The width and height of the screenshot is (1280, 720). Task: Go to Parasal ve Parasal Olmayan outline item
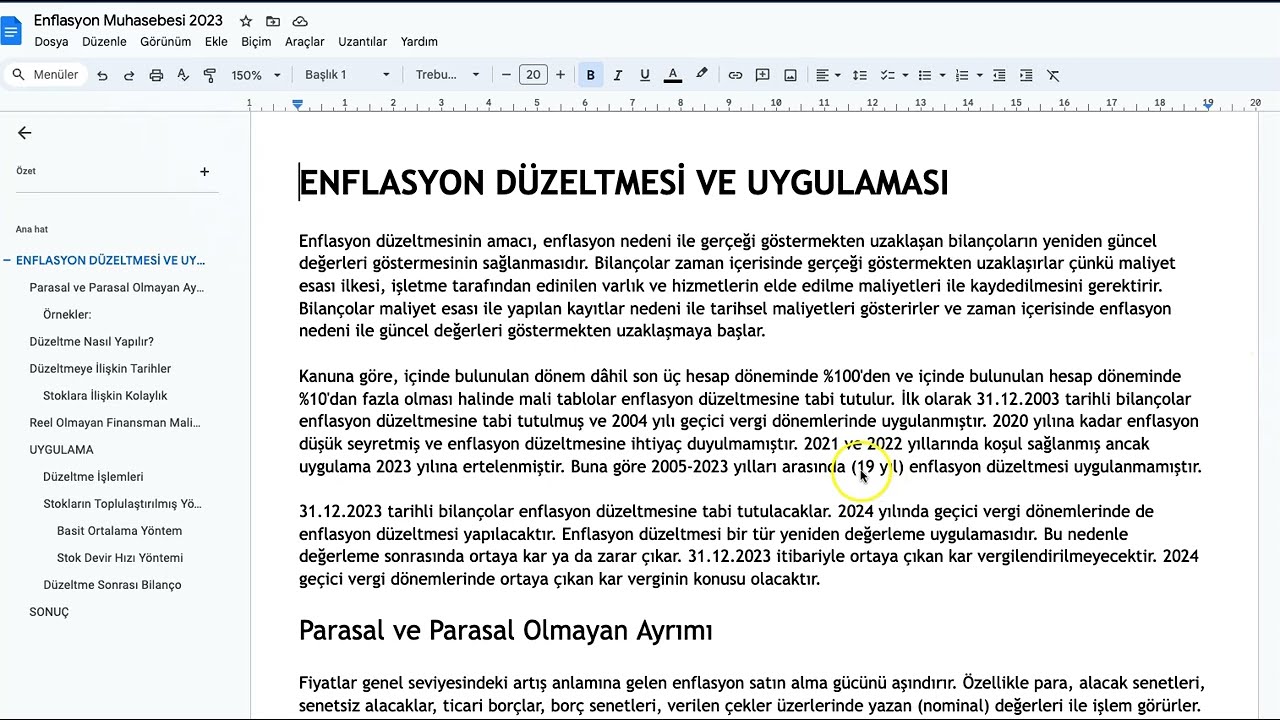[116, 287]
